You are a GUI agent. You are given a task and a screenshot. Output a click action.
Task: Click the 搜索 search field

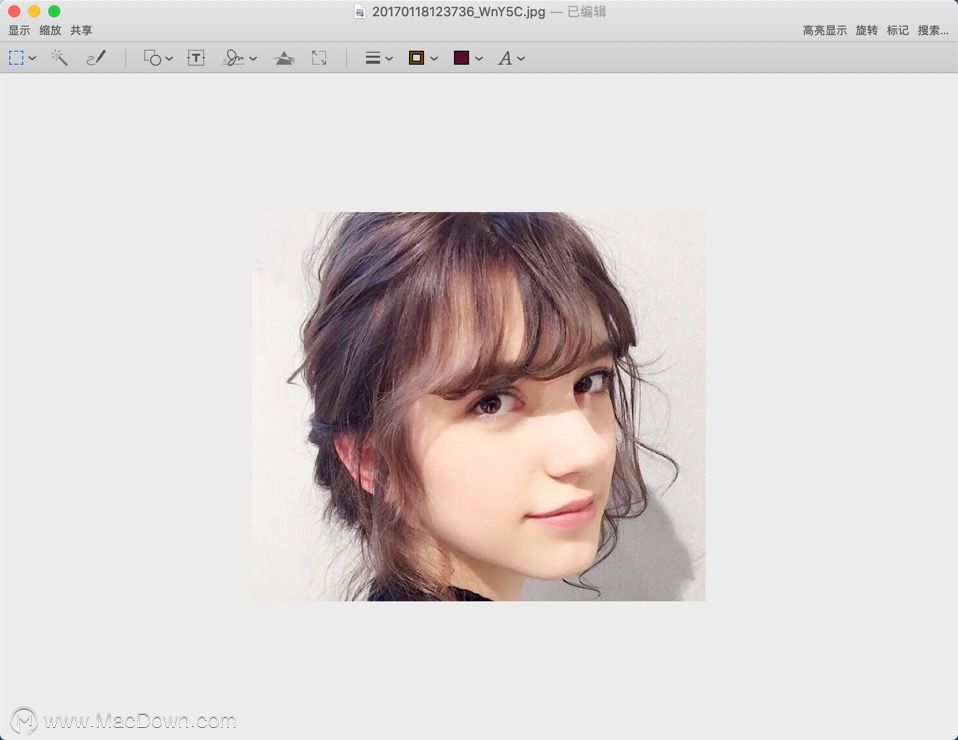tap(933, 30)
